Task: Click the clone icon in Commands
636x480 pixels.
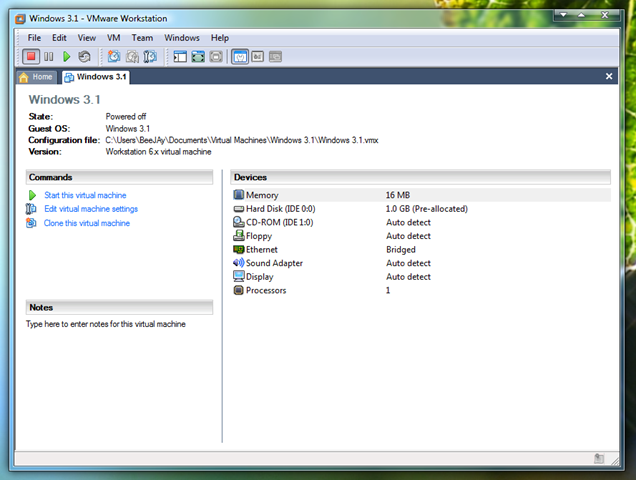Action: pos(31,223)
